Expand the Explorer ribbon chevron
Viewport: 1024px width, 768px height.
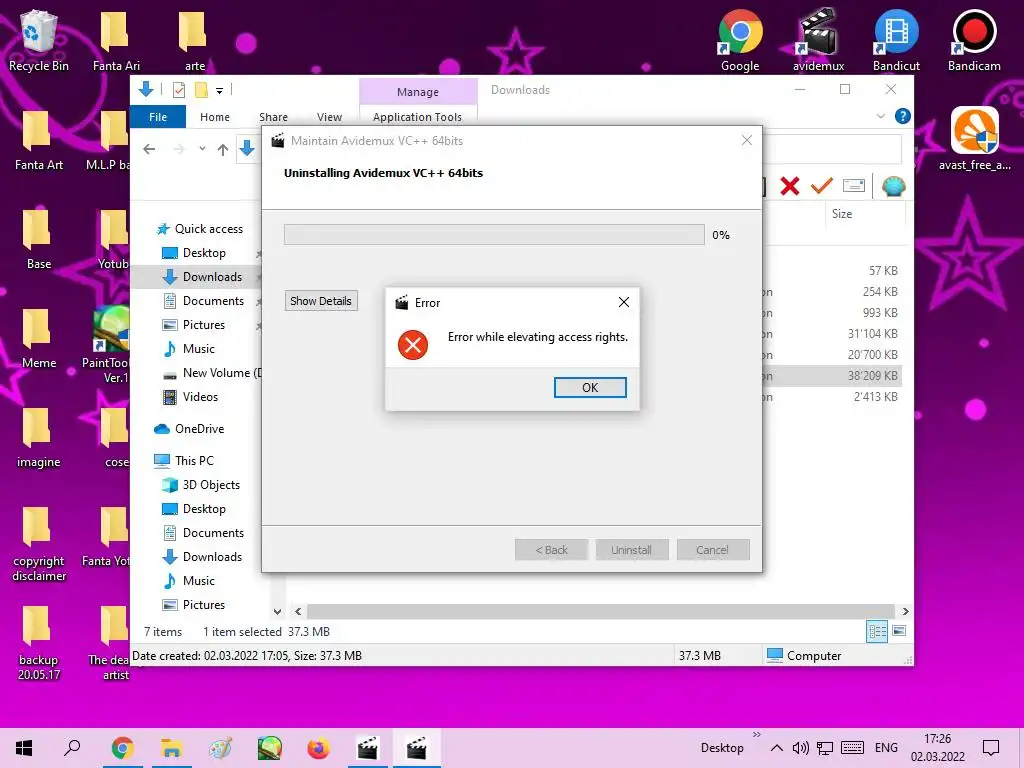coord(880,116)
